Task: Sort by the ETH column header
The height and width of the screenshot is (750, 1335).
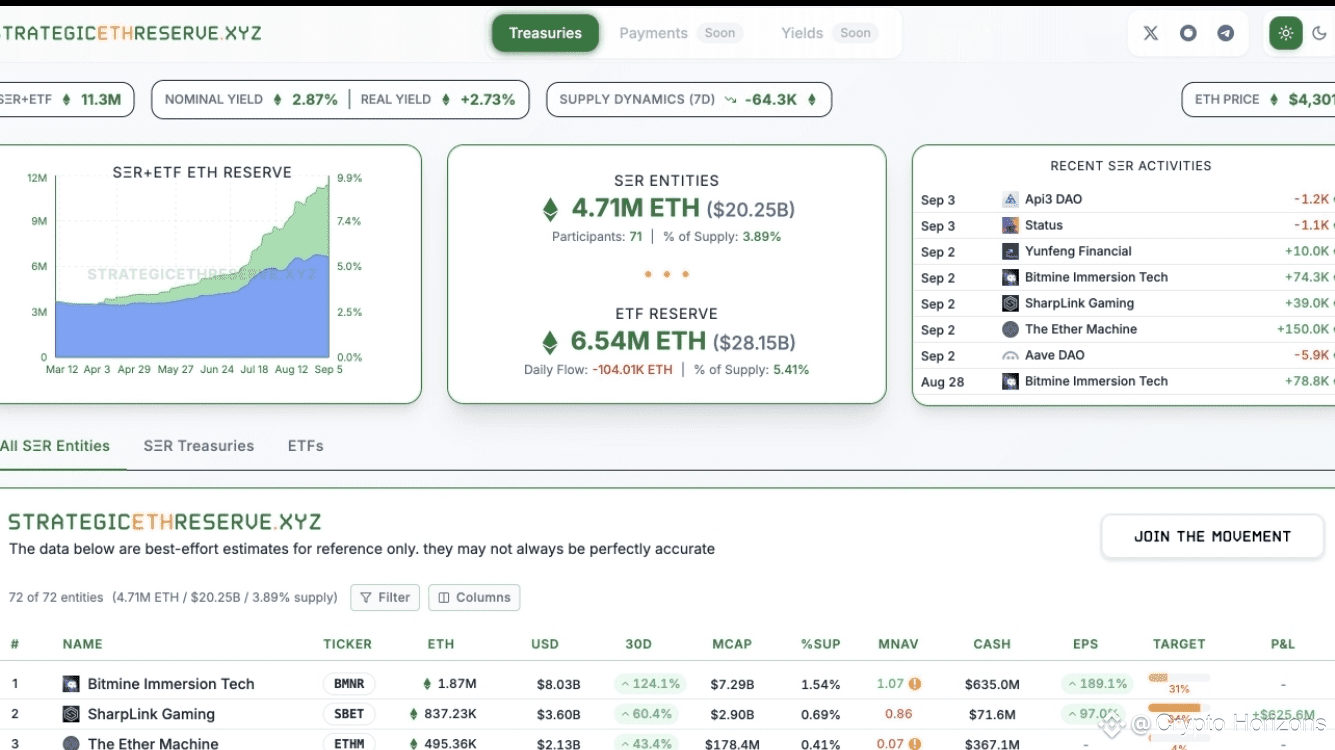Action: point(441,644)
